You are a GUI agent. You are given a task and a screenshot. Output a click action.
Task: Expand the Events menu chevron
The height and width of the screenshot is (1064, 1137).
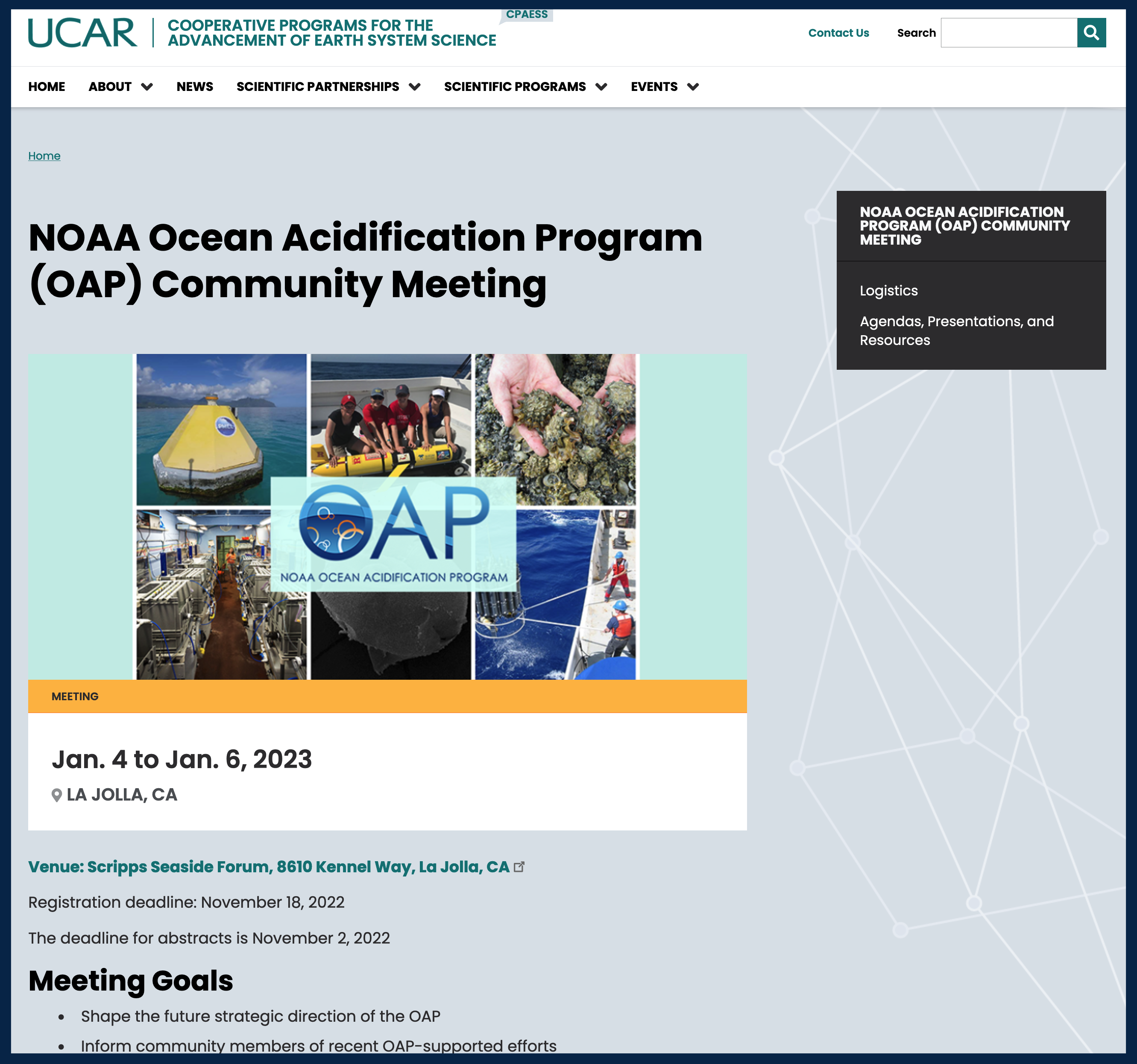[693, 87]
